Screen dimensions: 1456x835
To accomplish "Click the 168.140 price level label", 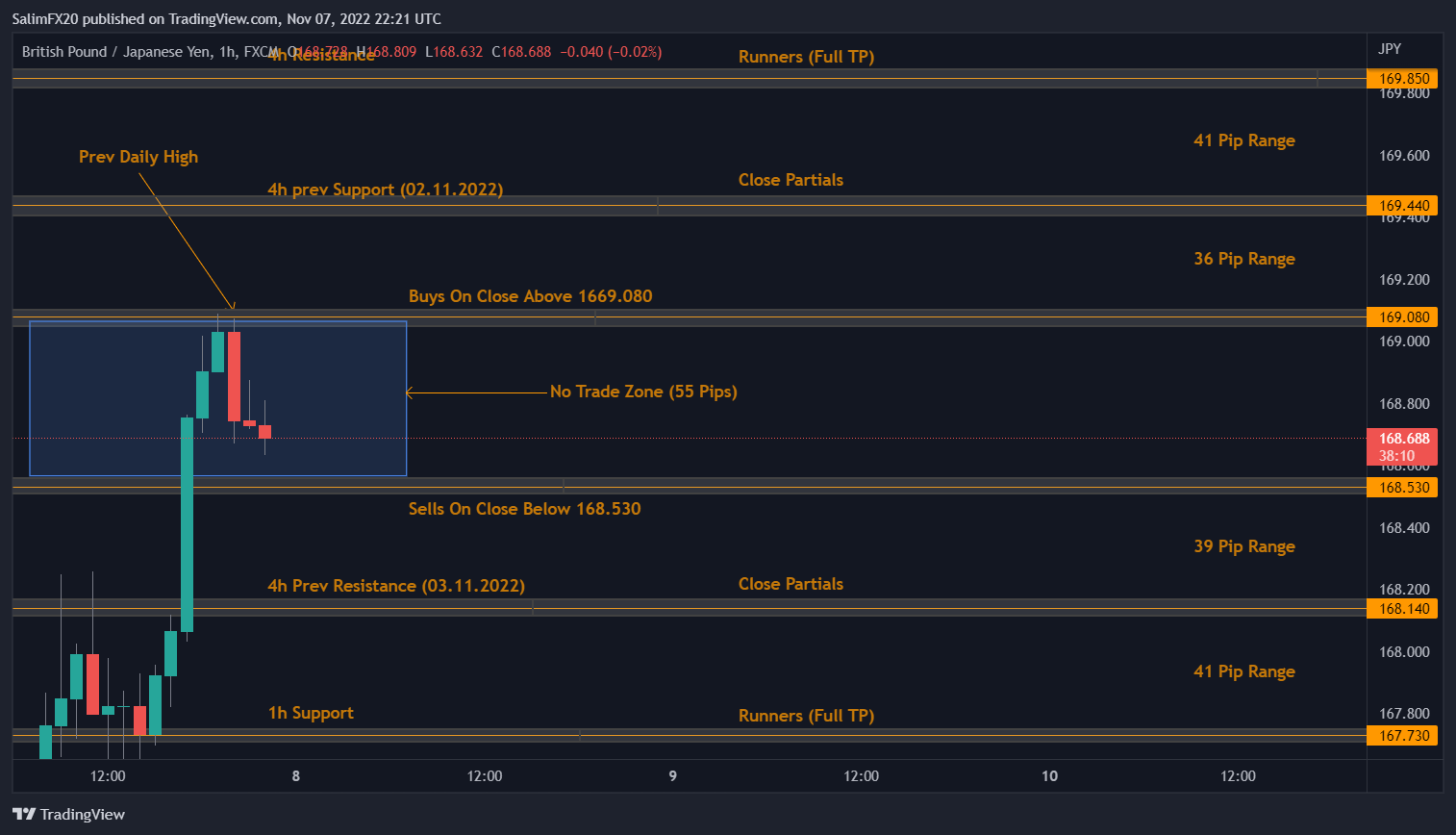I will pos(1402,609).
